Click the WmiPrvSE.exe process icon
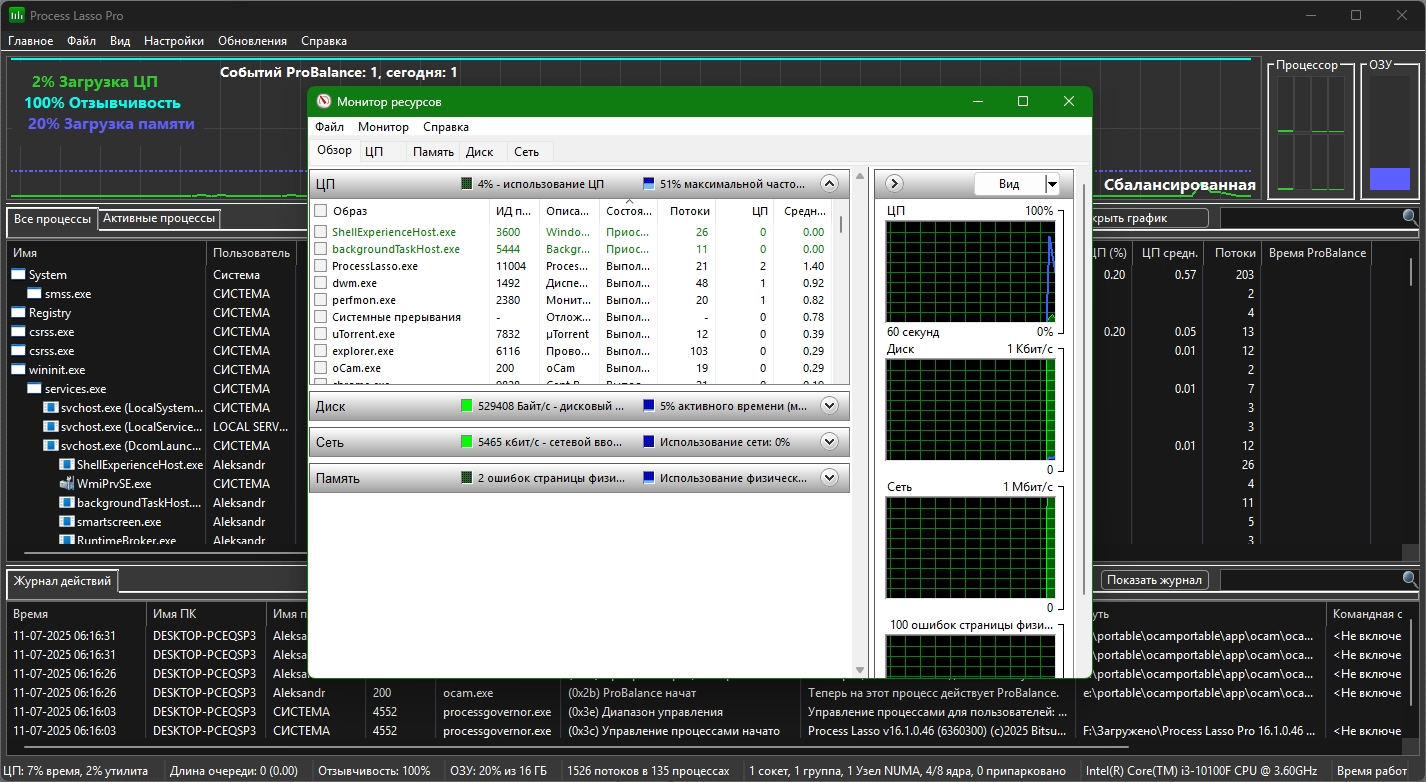This screenshot has height=782, width=1426. tap(67, 484)
